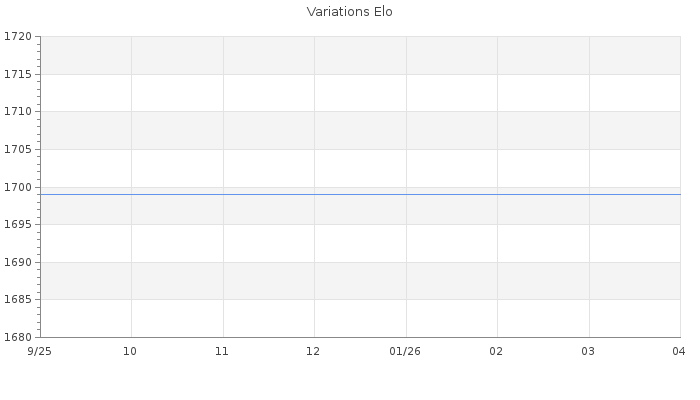Click month 03 on the x-axis
Viewport: 700px width, 400px height.
pyautogui.click(x=588, y=351)
